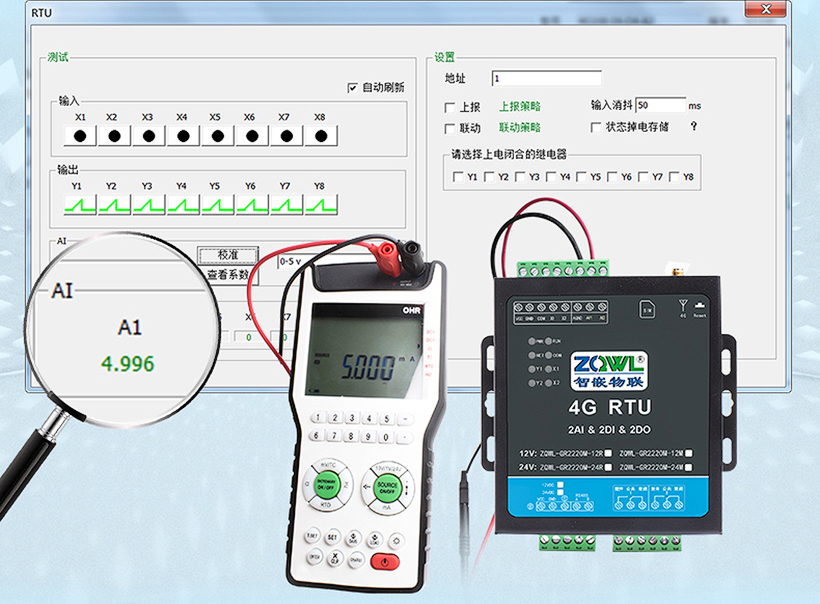
Task: Open the 上报策略 link
Action: pos(519,106)
